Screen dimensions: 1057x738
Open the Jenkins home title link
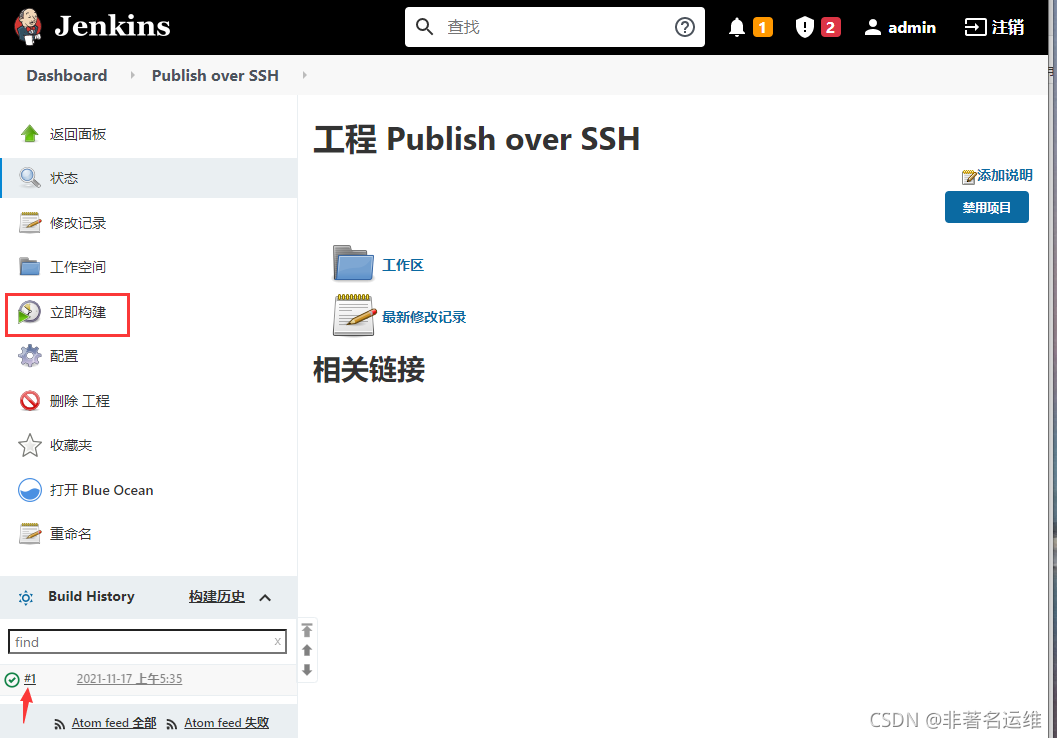pyautogui.click(x=112, y=26)
